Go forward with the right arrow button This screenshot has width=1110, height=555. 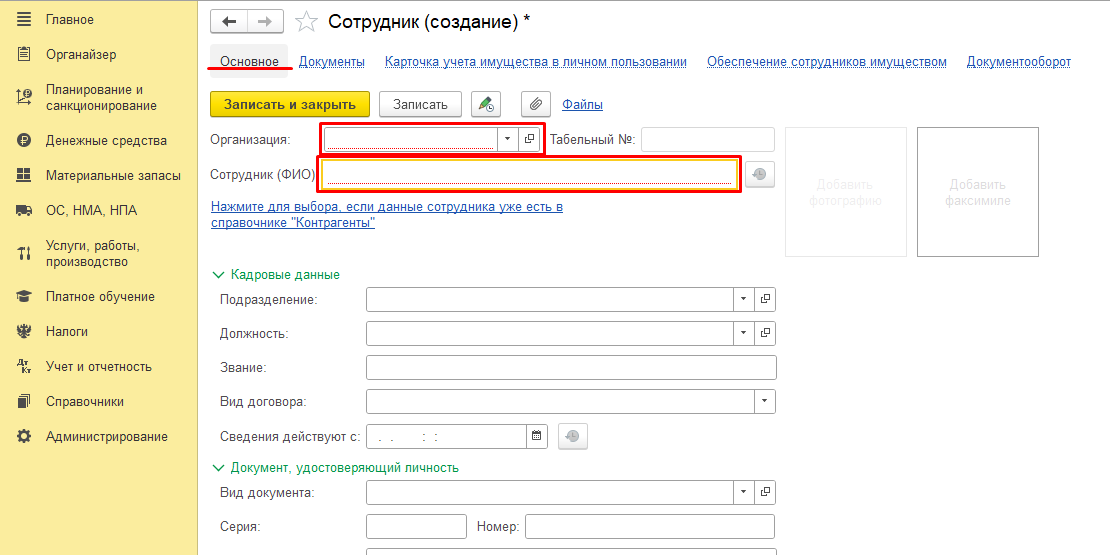(265, 22)
